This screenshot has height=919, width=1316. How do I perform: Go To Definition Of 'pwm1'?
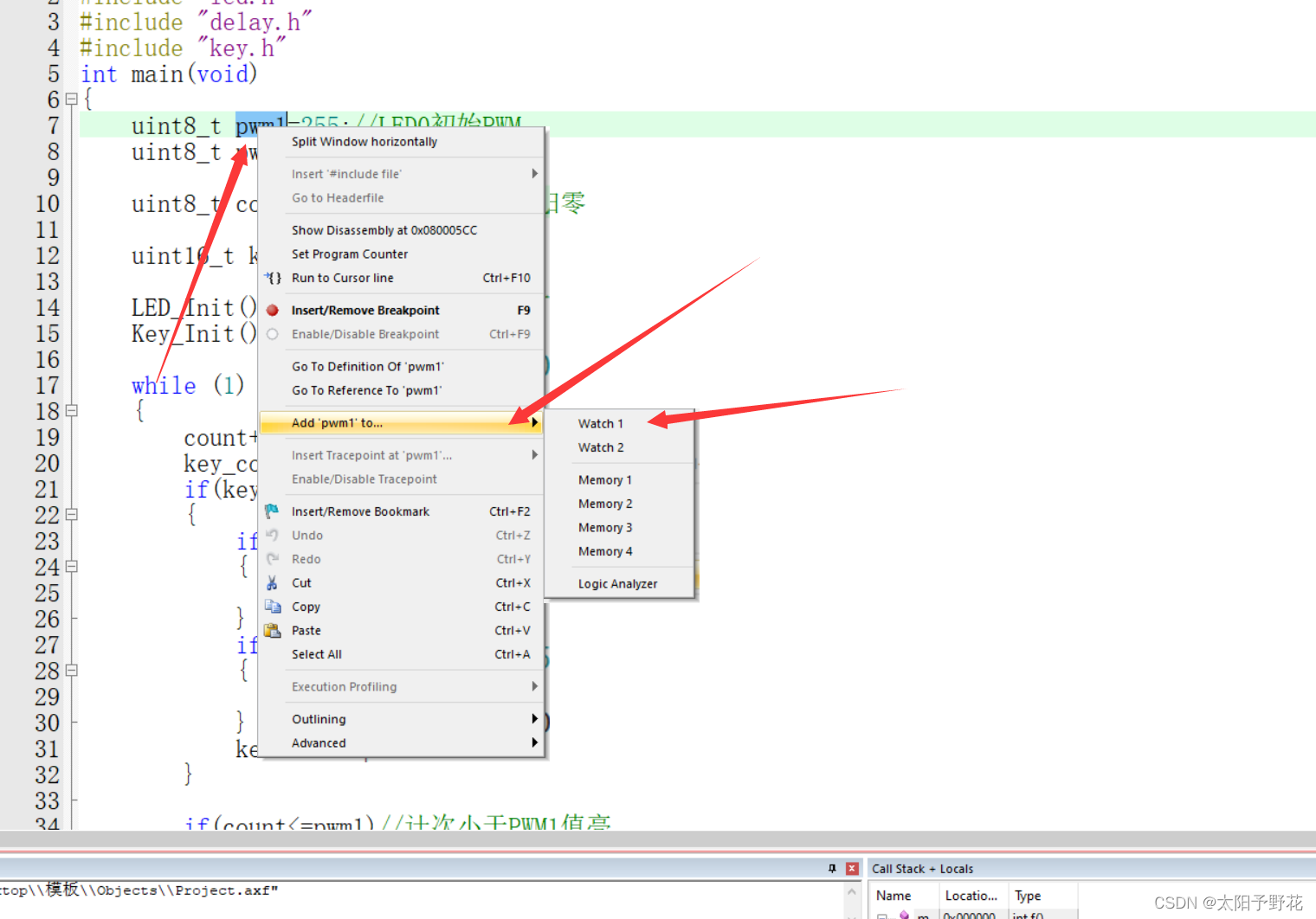pyautogui.click(x=402, y=367)
